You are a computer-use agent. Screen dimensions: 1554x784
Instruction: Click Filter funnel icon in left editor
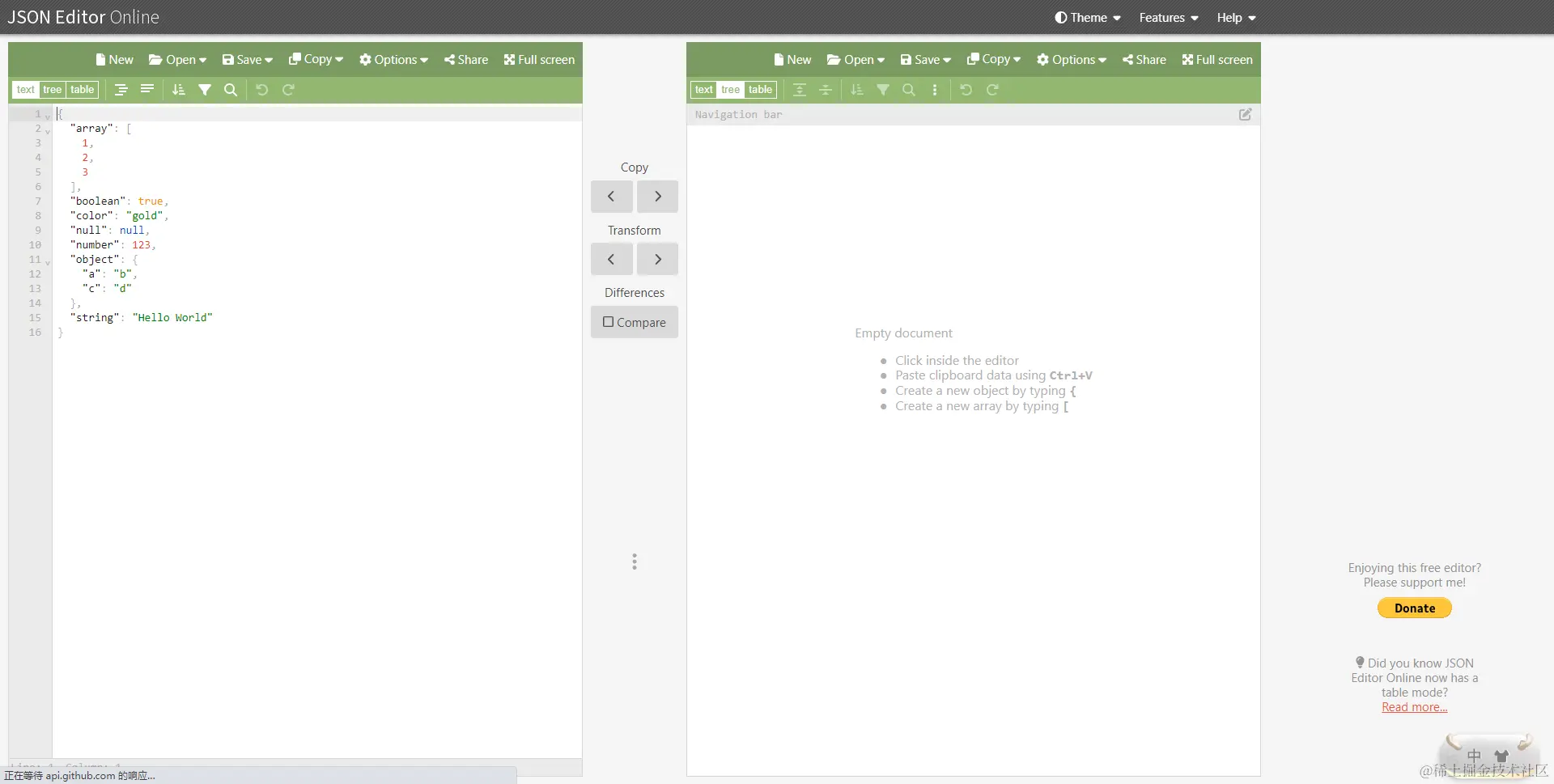pos(205,90)
